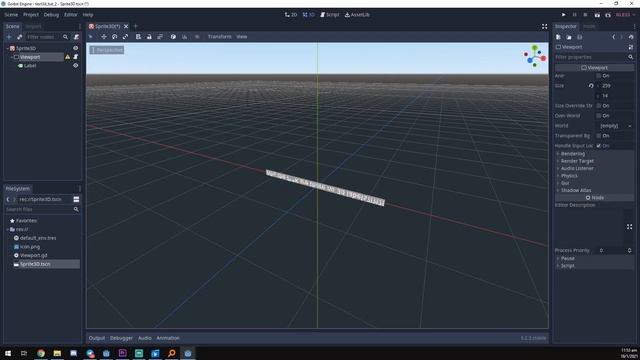Create new resource in Inspector
This screenshot has height=360, width=640.
click(558, 37)
